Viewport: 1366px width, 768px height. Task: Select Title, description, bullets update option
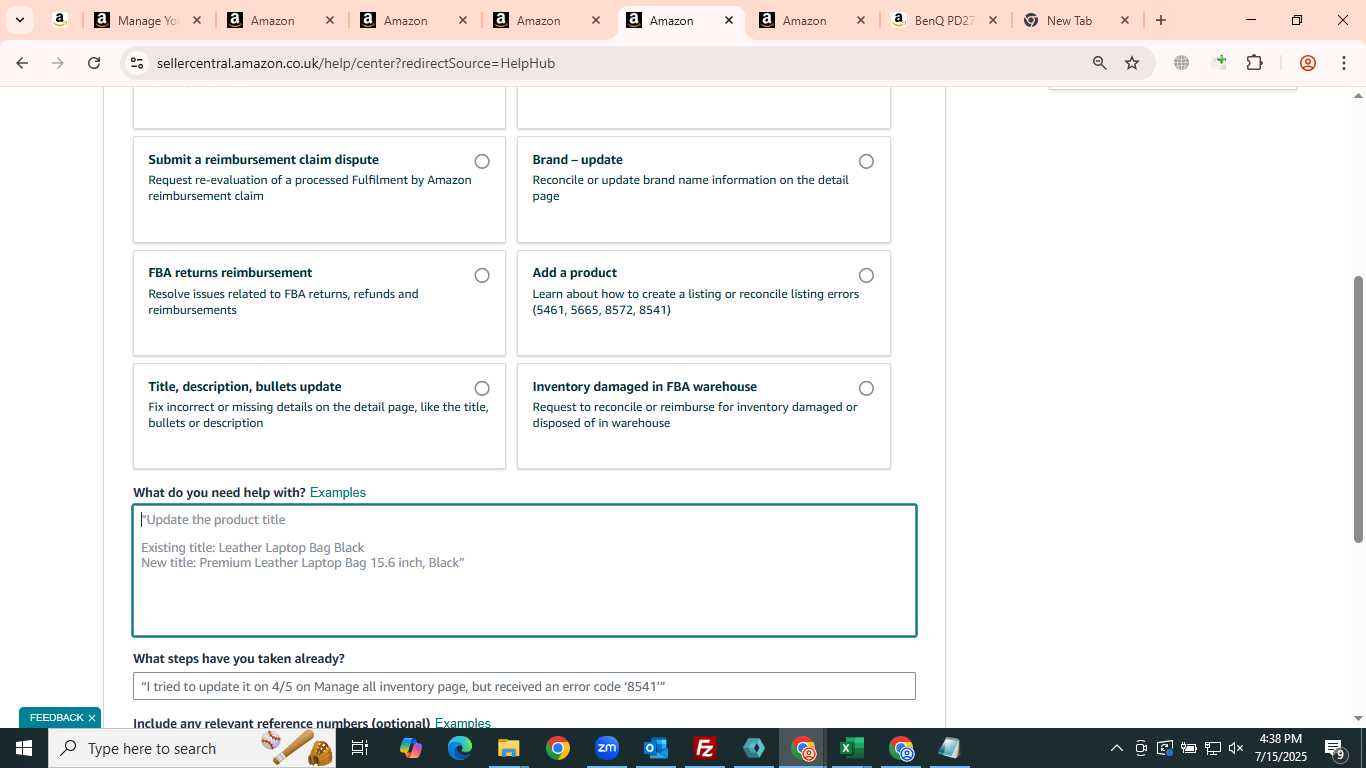click(x=482, y=388)
